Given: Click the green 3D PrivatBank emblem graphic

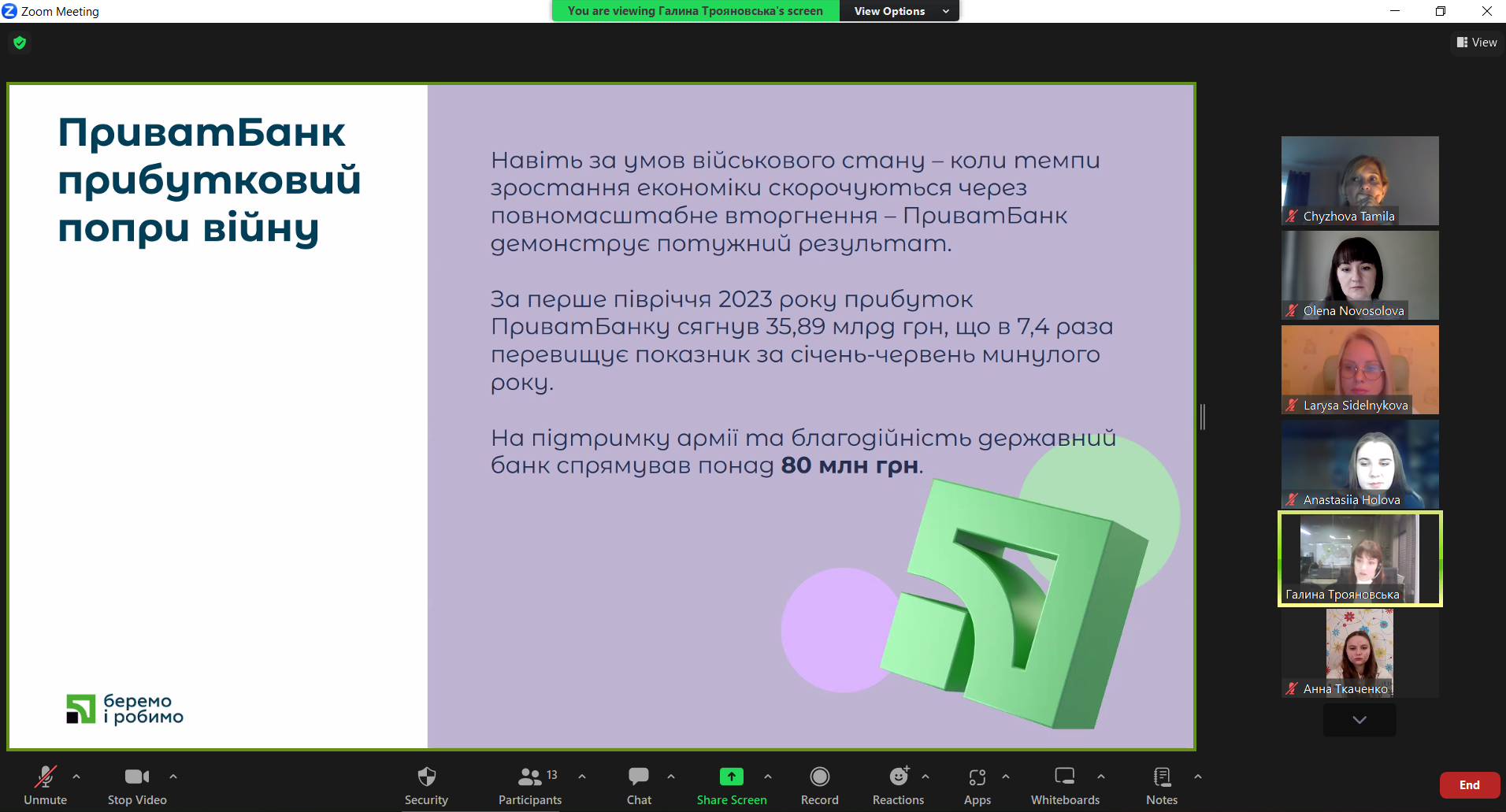Looking at the screenshot, I should (1015, 605).
